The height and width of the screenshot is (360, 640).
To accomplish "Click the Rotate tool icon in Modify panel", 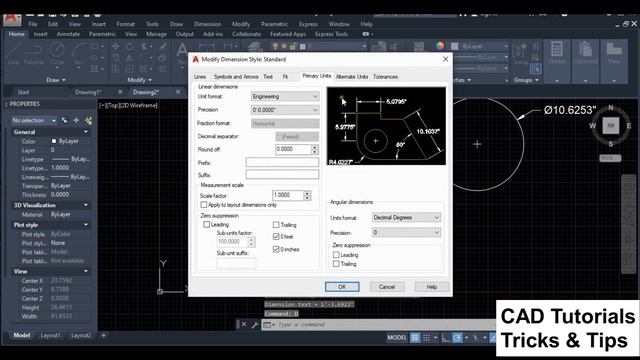I will pyautogui.click(x=129, y=46).
